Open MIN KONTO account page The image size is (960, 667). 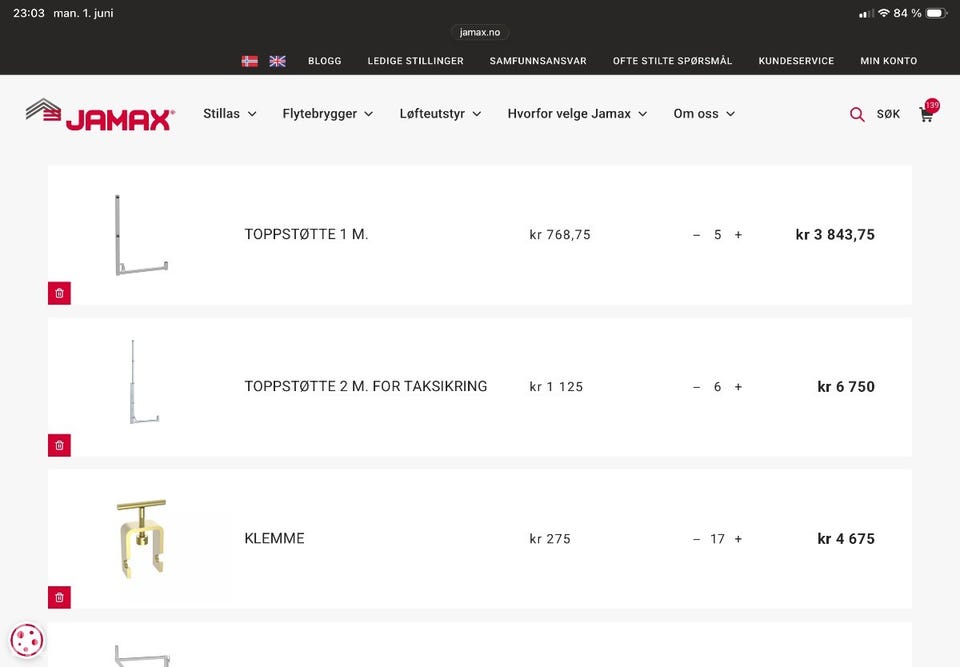[888, 61]
